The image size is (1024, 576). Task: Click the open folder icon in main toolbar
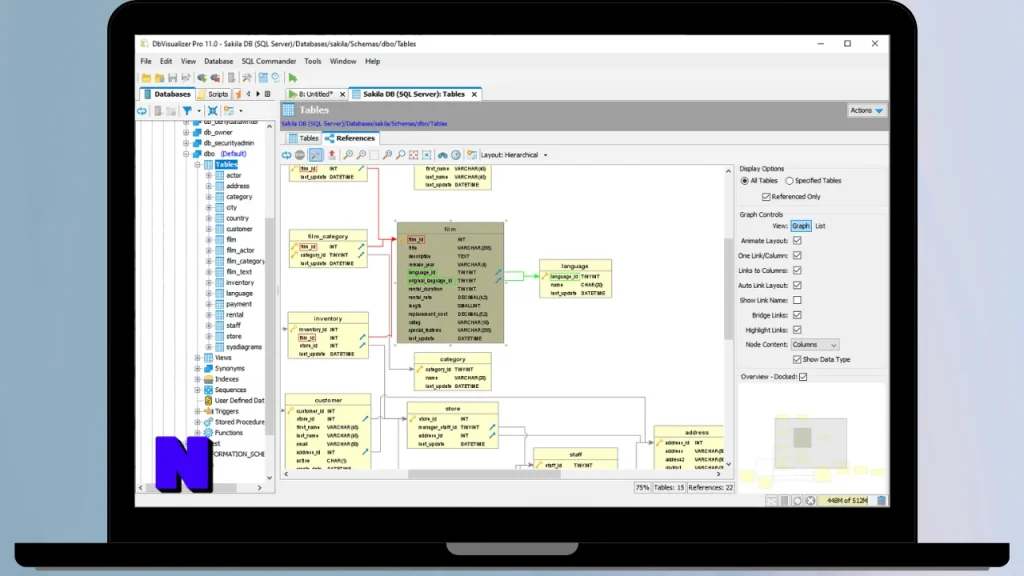coord(146,78)
